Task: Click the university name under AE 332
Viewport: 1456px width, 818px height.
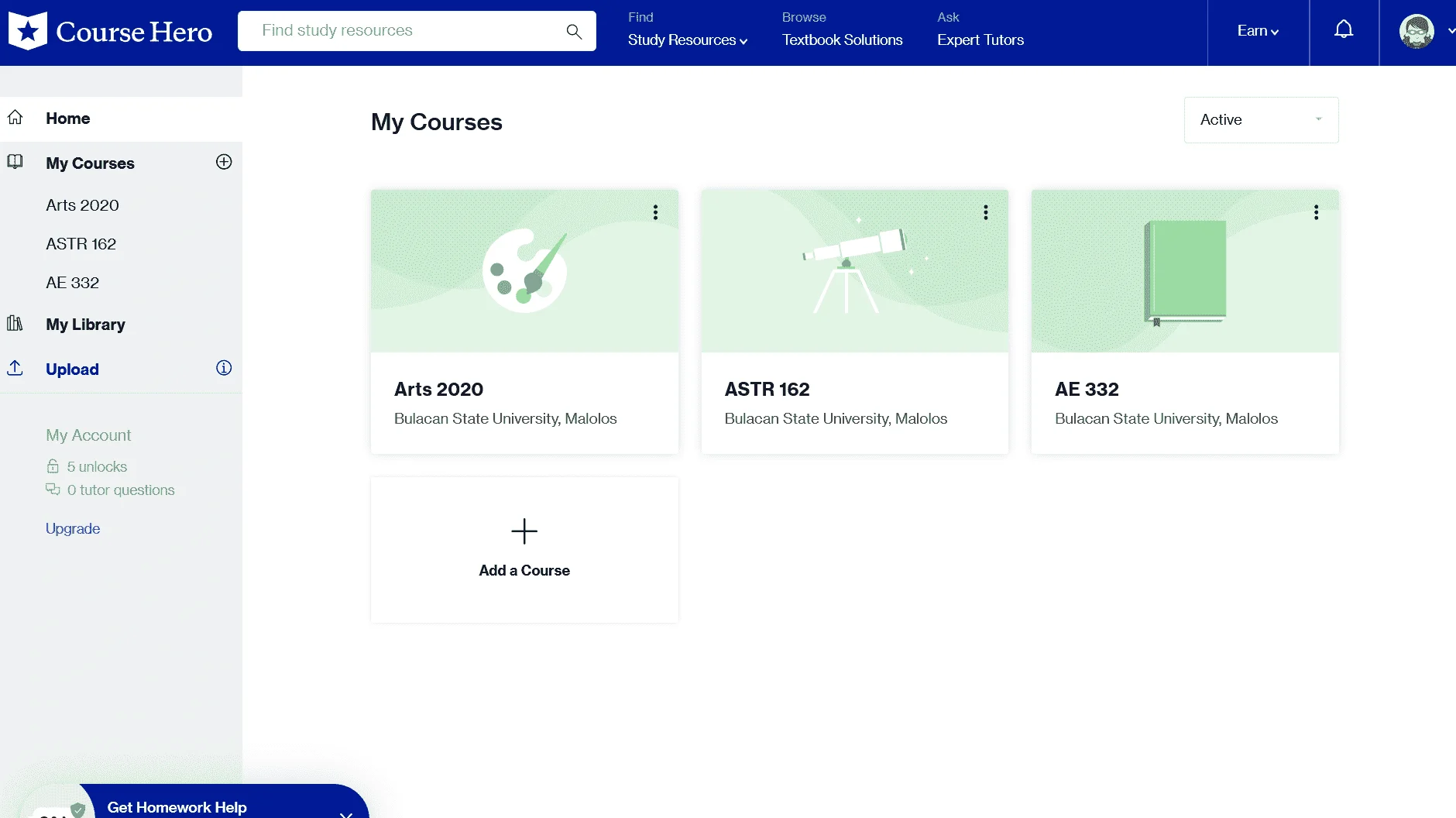Action: [x=1166, y=418]
